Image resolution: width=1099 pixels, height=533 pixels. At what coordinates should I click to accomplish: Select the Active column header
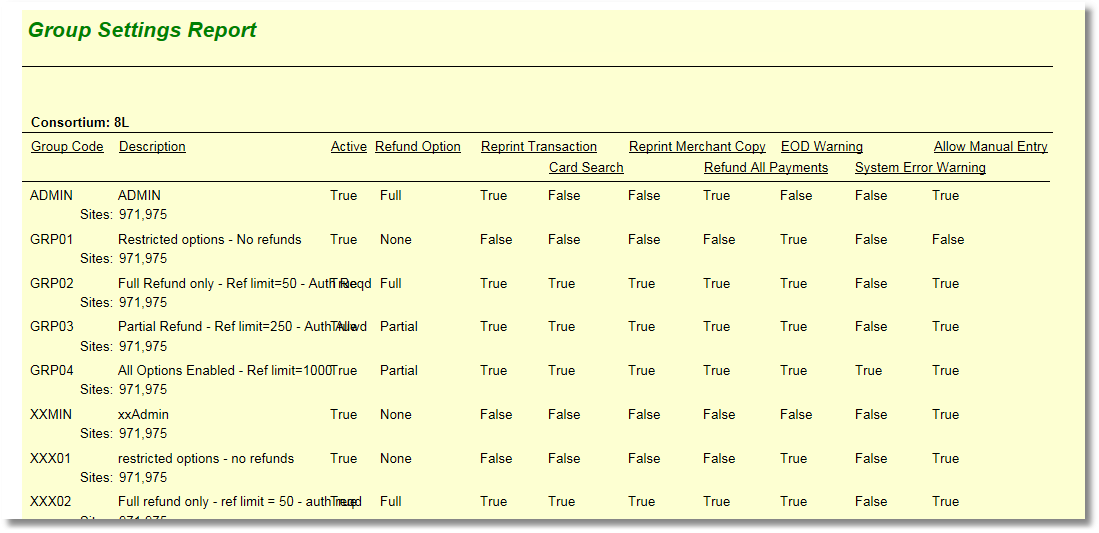coord(348,147)
